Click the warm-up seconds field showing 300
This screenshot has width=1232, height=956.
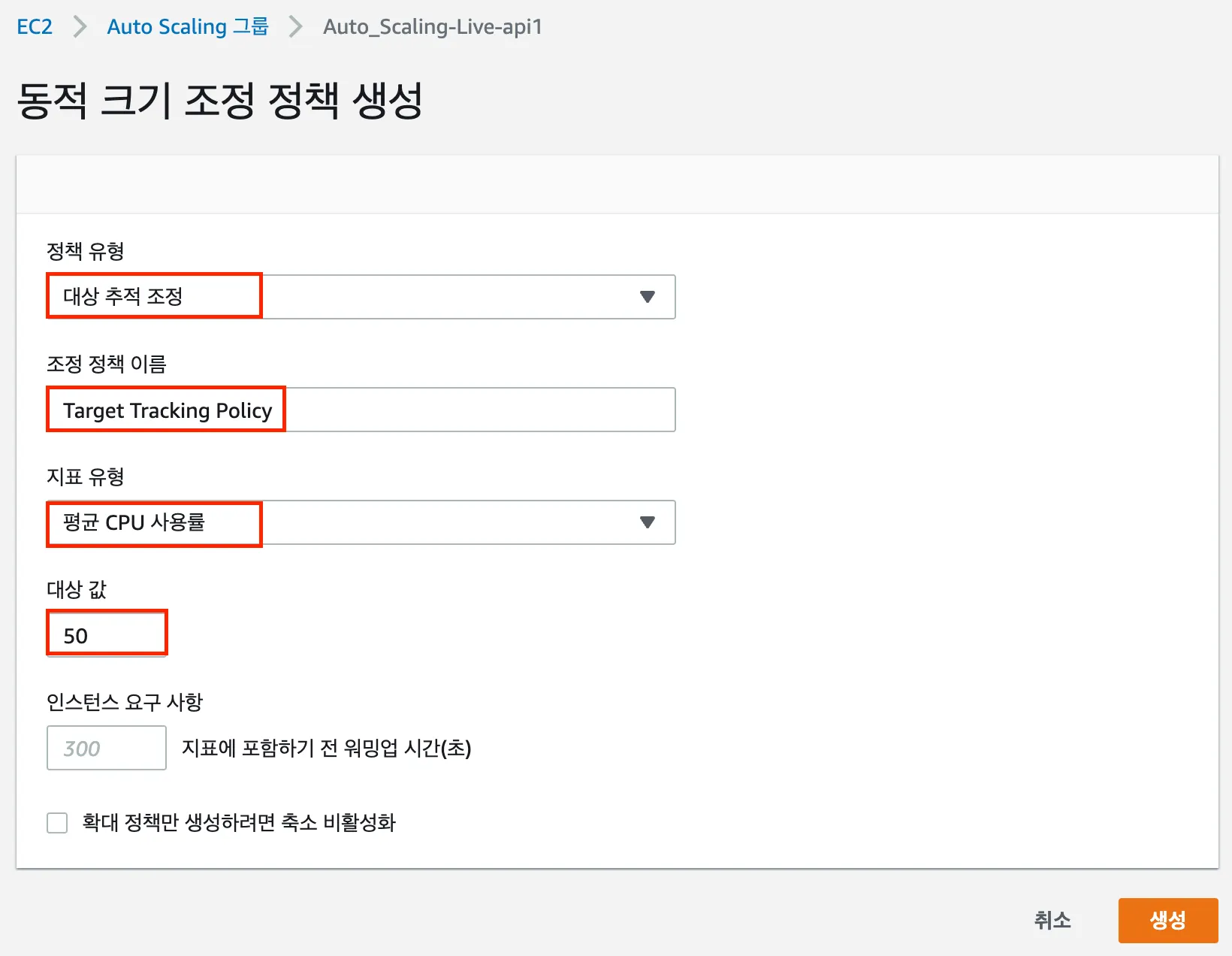106,749
